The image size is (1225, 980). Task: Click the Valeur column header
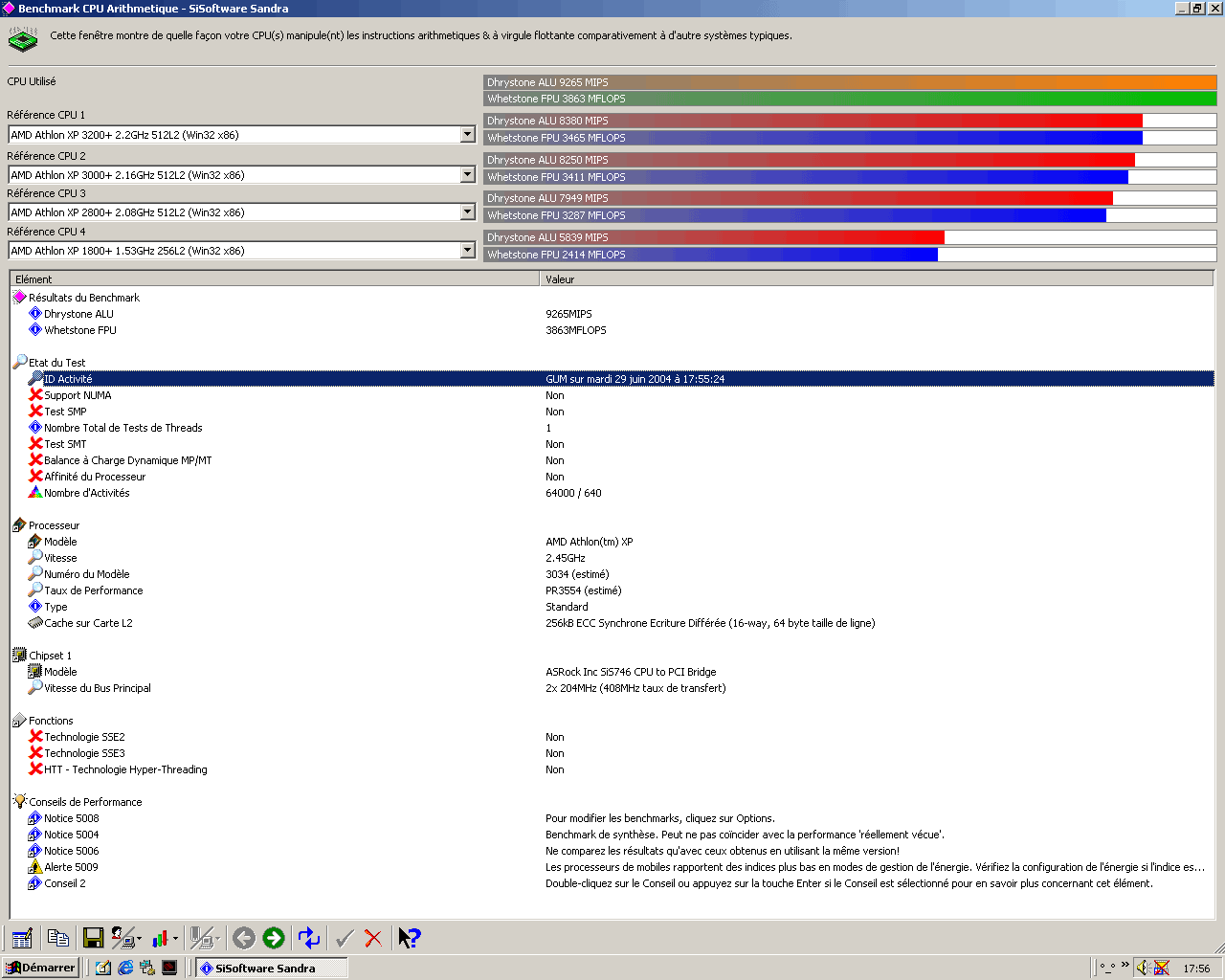(x=877, y=279)
